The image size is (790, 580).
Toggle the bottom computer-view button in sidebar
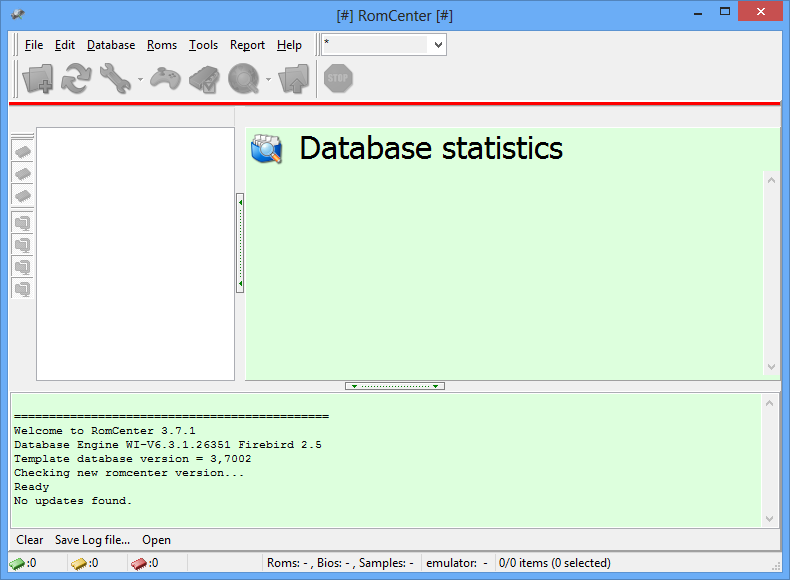[x=22, y=288]
